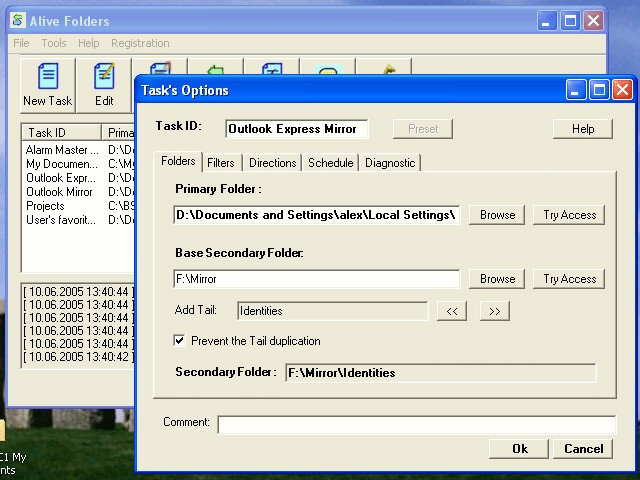Click into the Comment text field
The image size is (640, 480).
(x=416, y=424)
